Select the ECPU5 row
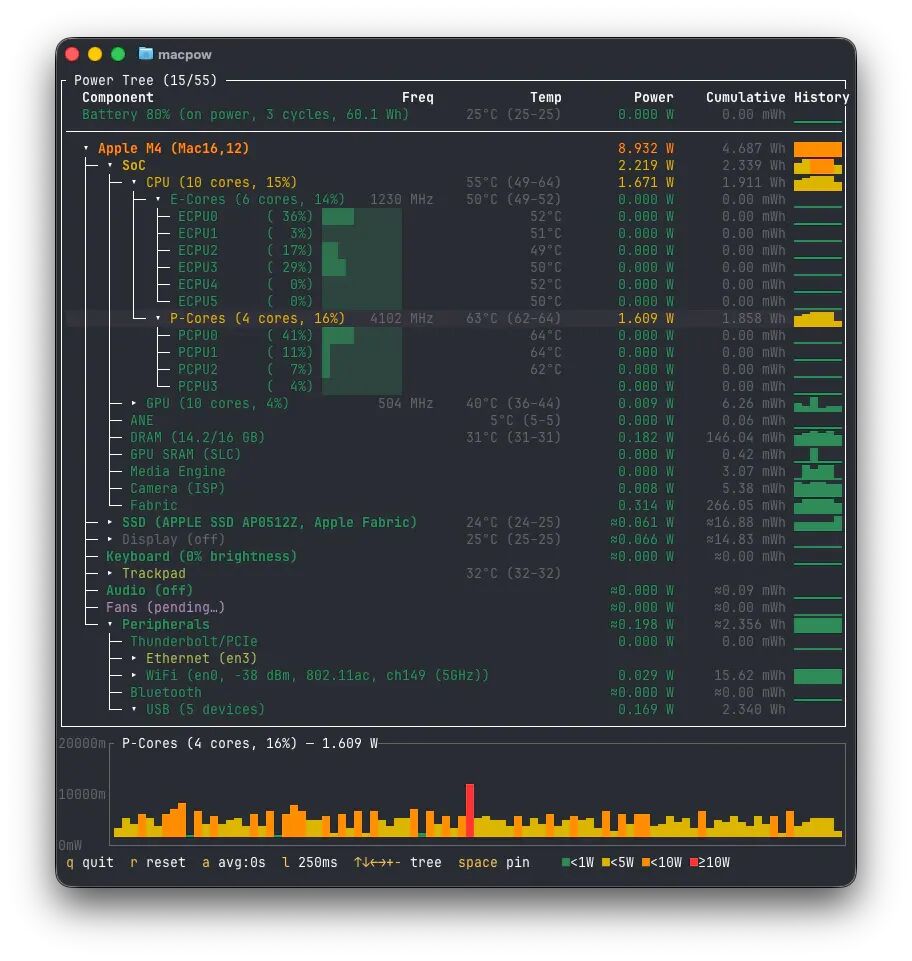Viewport: 912px width, 961px height. [454, 302]
